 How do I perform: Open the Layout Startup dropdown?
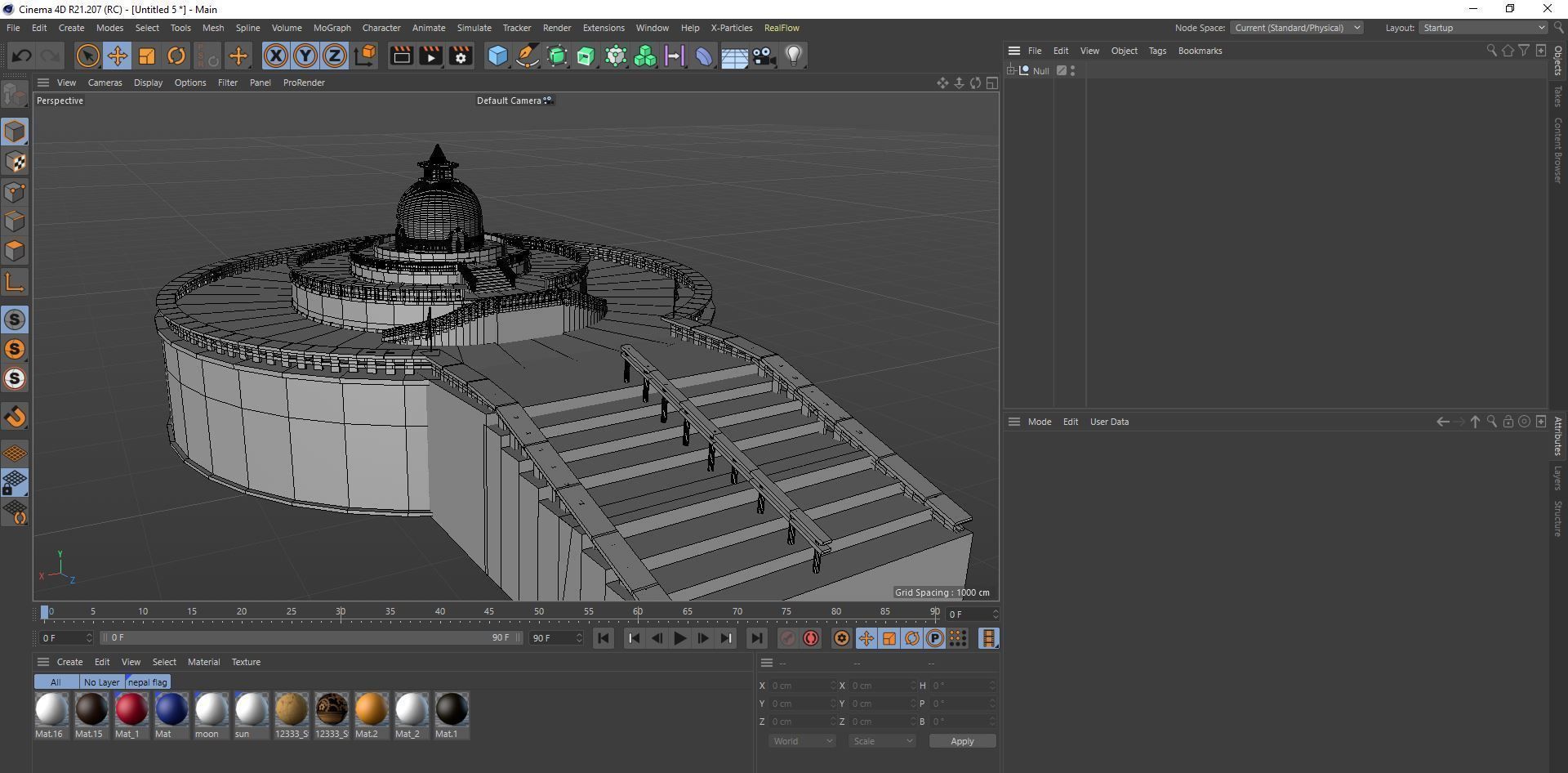point(1482,28)
